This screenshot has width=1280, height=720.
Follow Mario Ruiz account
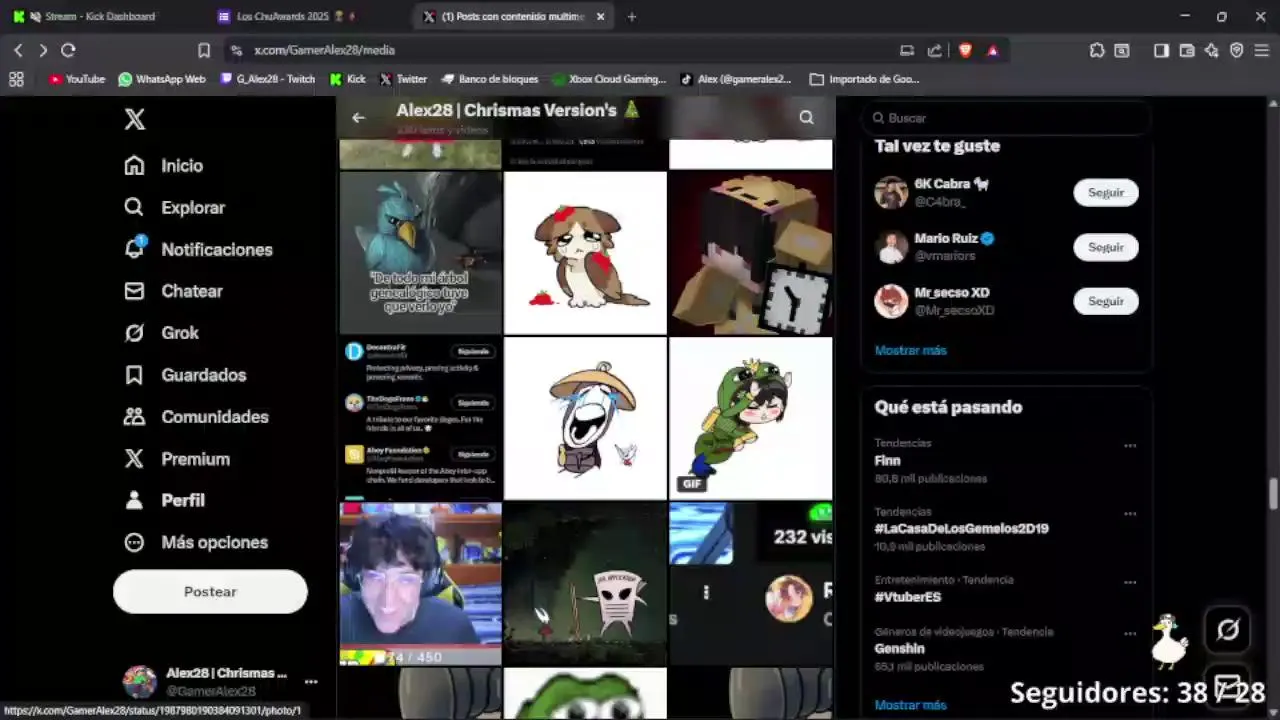(1106, 247)
